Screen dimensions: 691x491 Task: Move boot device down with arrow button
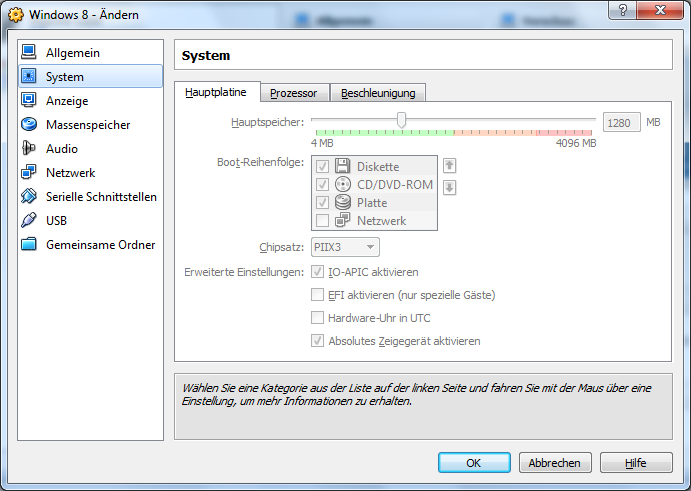click(x=449, y=188)
